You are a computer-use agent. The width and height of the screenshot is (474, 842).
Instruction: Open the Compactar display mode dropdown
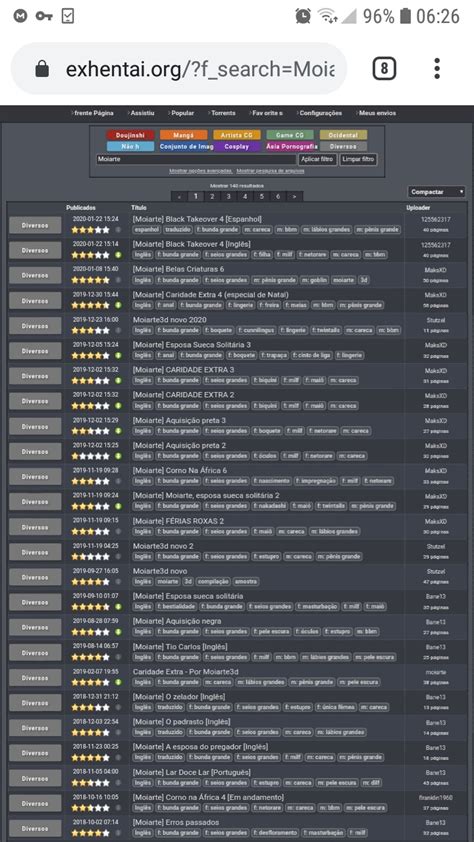pyautogui.click(x=436, y=192)
